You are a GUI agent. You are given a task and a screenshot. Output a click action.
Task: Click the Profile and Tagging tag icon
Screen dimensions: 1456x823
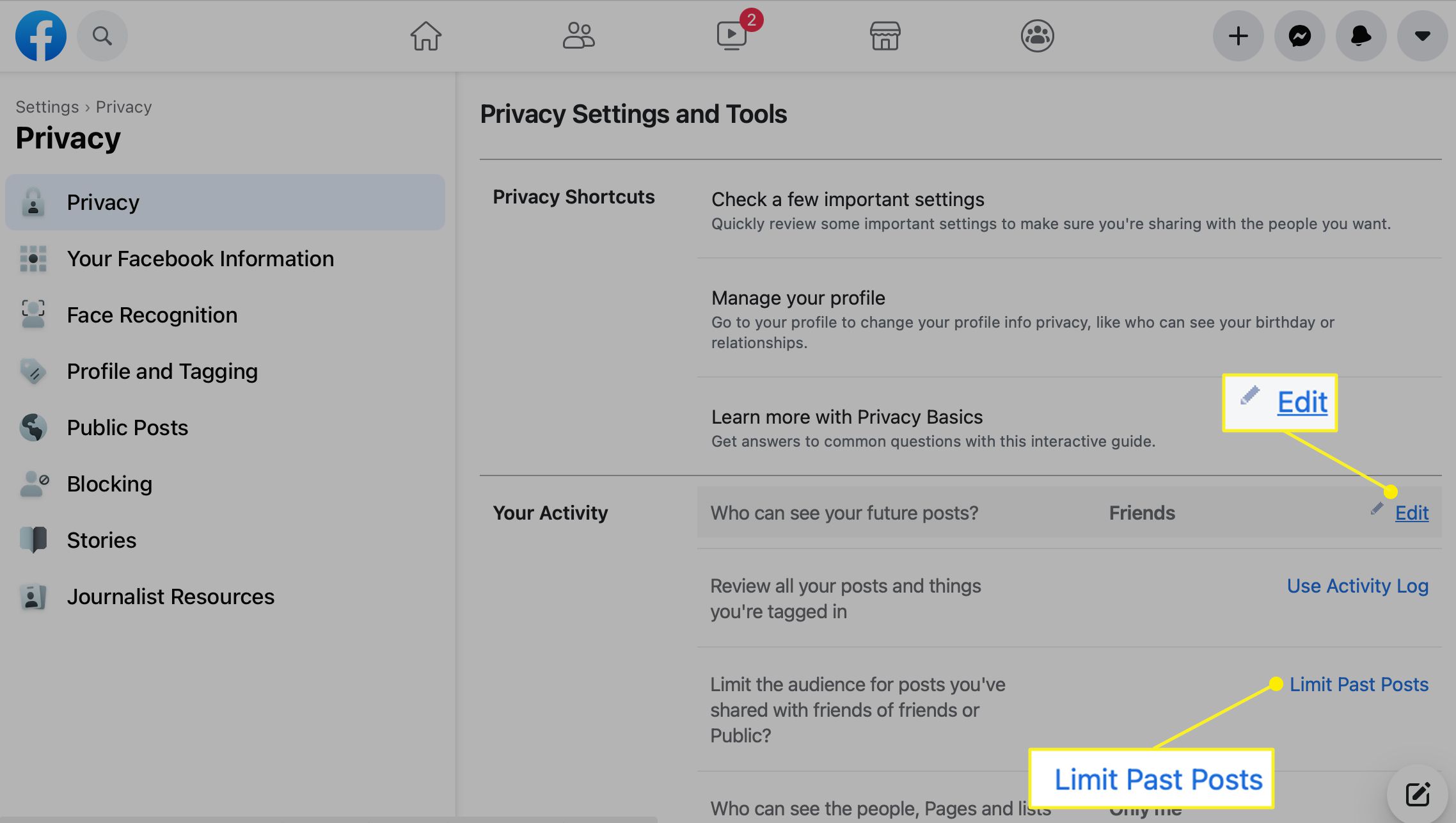(33, 371)
